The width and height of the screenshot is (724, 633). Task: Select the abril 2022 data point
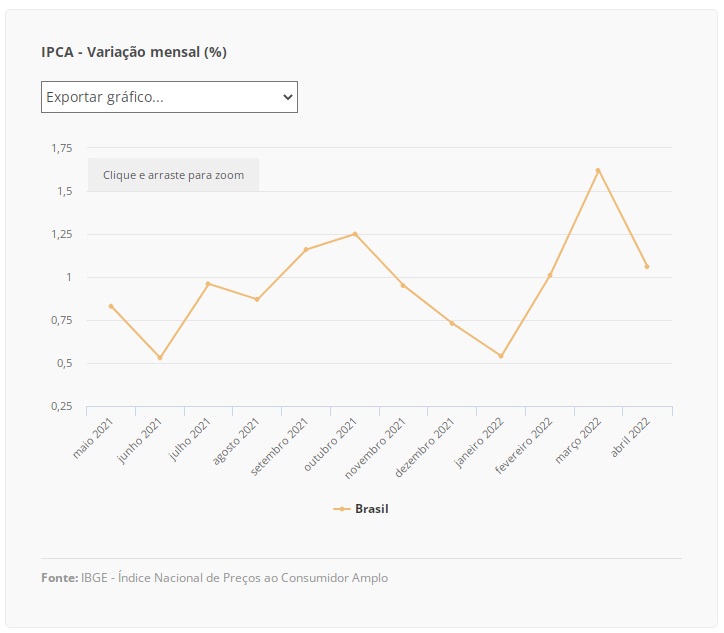coord(647,266)
